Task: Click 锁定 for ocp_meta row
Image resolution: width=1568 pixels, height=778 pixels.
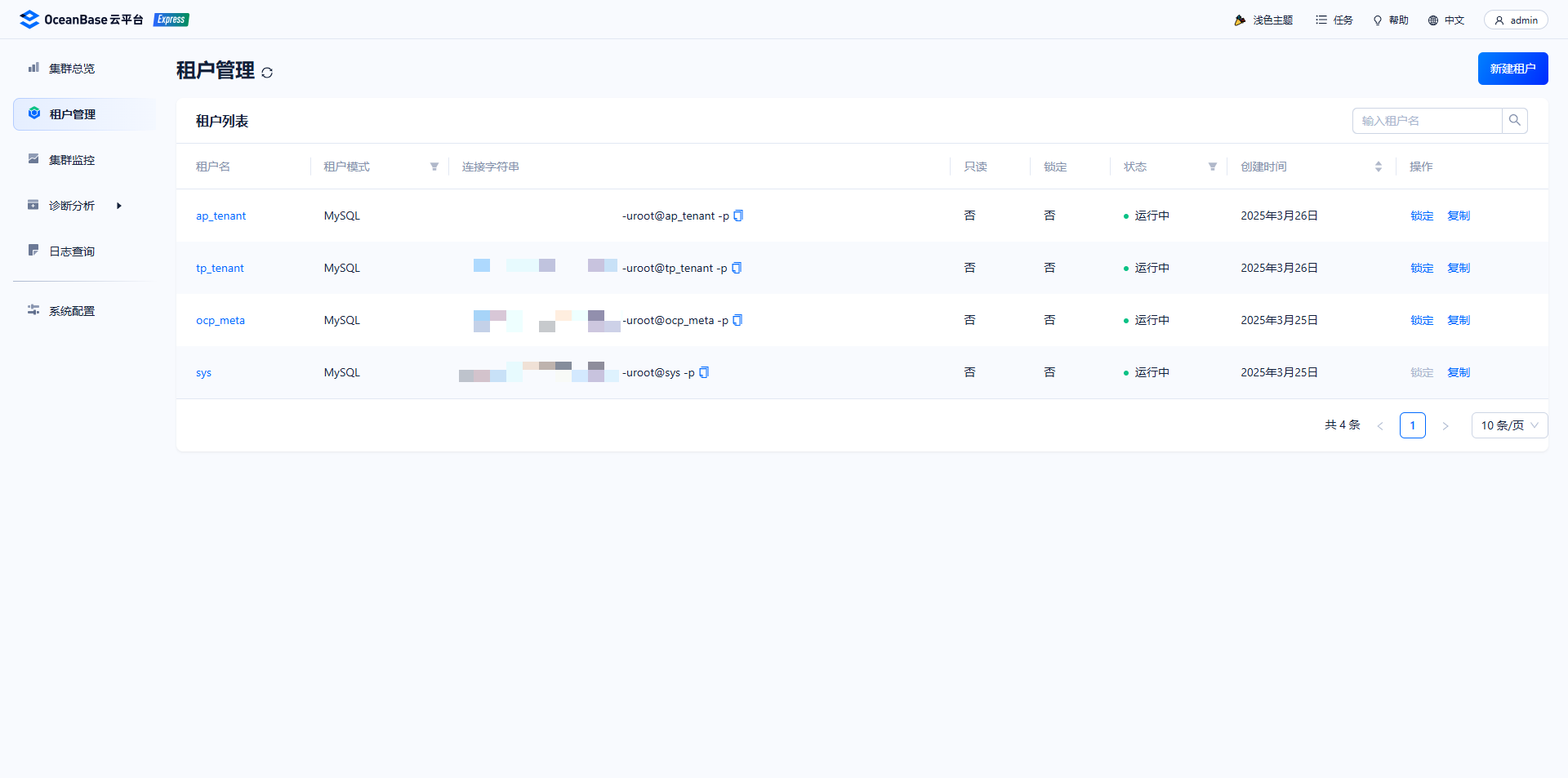Action: tap(1422, 320)
